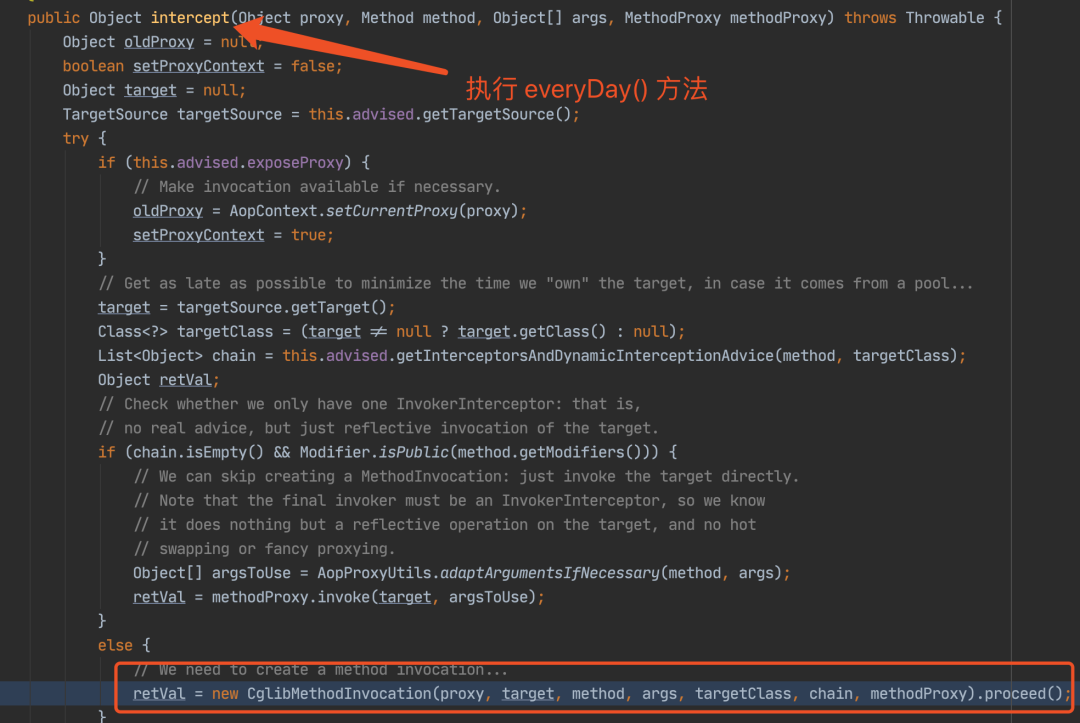Viewport: 1080px width, 723px height.
Task: Click the red everyDay() annotation text
Action: pos(586,90)
